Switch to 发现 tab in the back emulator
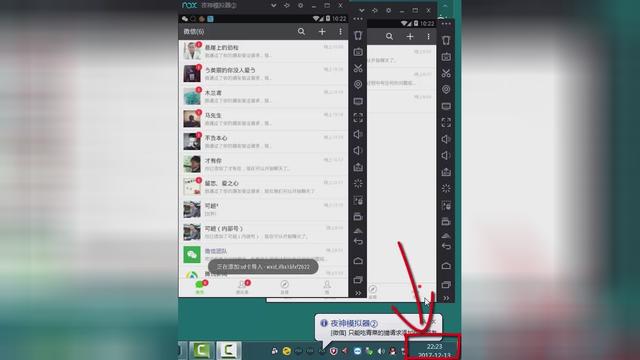This screenshot has width=640, height=360. pyautogui.click(x=373, y=292)
